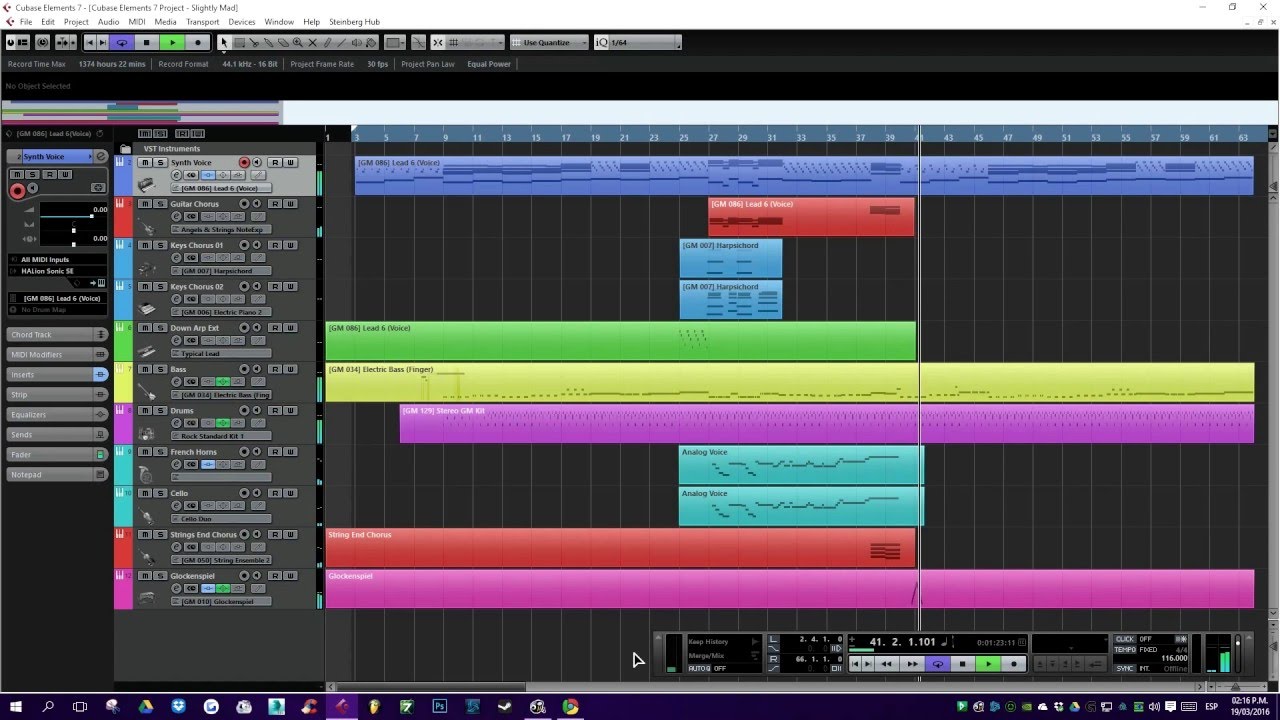Image resolution: width=1280 pixels, height=720 pixels.
Task: Click the Notepad inspector tab
Action: 57,475
